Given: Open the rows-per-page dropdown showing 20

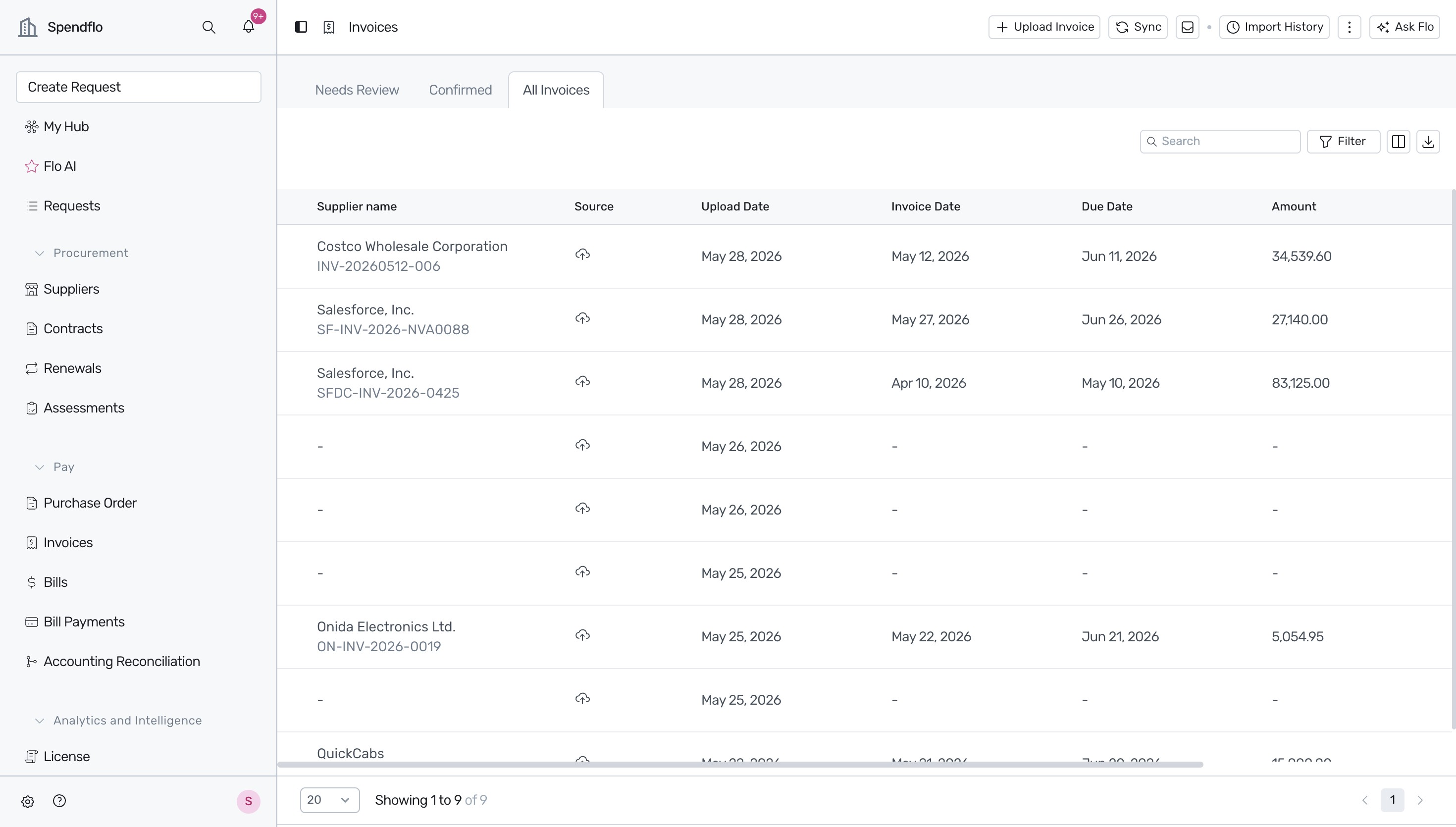Looking at the screenshot, I should click(x=329, y=800).
